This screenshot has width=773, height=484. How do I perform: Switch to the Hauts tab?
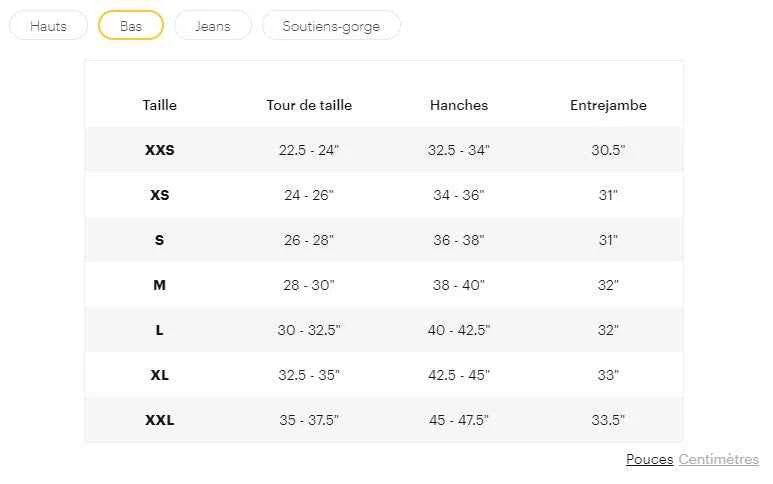(x=48, y=26)
